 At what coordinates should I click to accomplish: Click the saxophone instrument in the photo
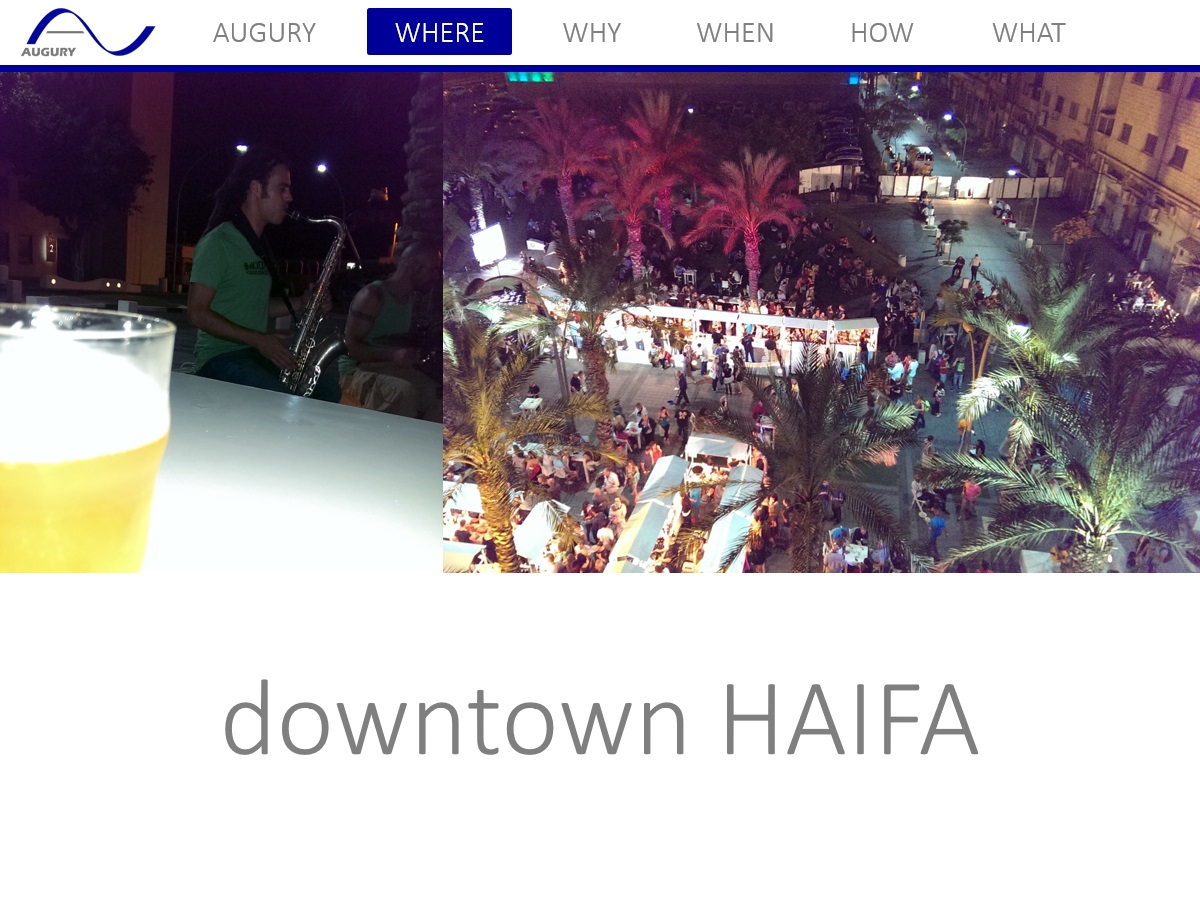tap(314, 305)
